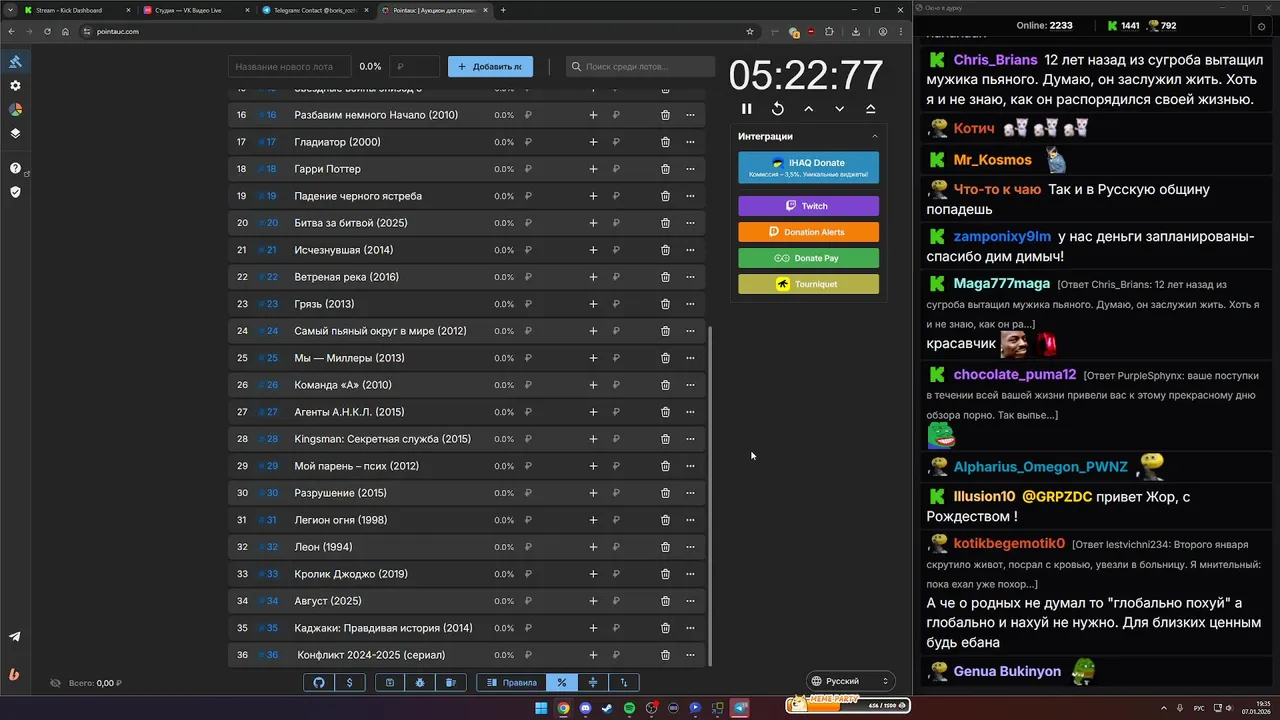Image resolution: width=1280 pixels, height=720 pixels.
Task: Open more options for Ветреная река (2016)
Action: pyautogui.click(x=690, y=277)
